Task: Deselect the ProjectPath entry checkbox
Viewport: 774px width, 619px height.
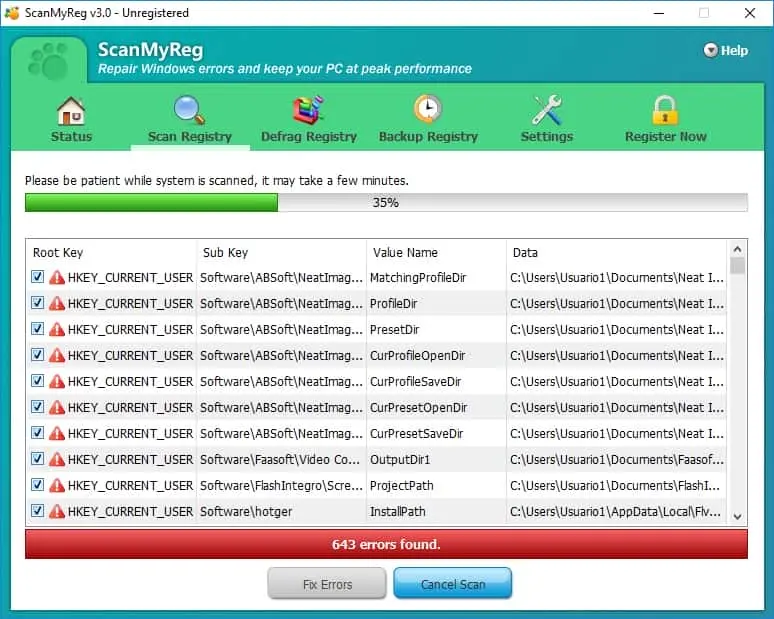Action: [38, 484]
